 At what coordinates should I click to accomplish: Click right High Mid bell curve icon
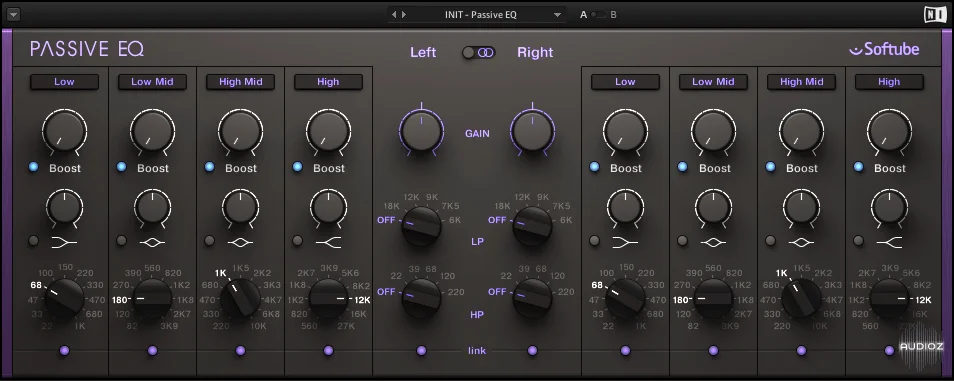pyautogui.click(x=801, y=242)
